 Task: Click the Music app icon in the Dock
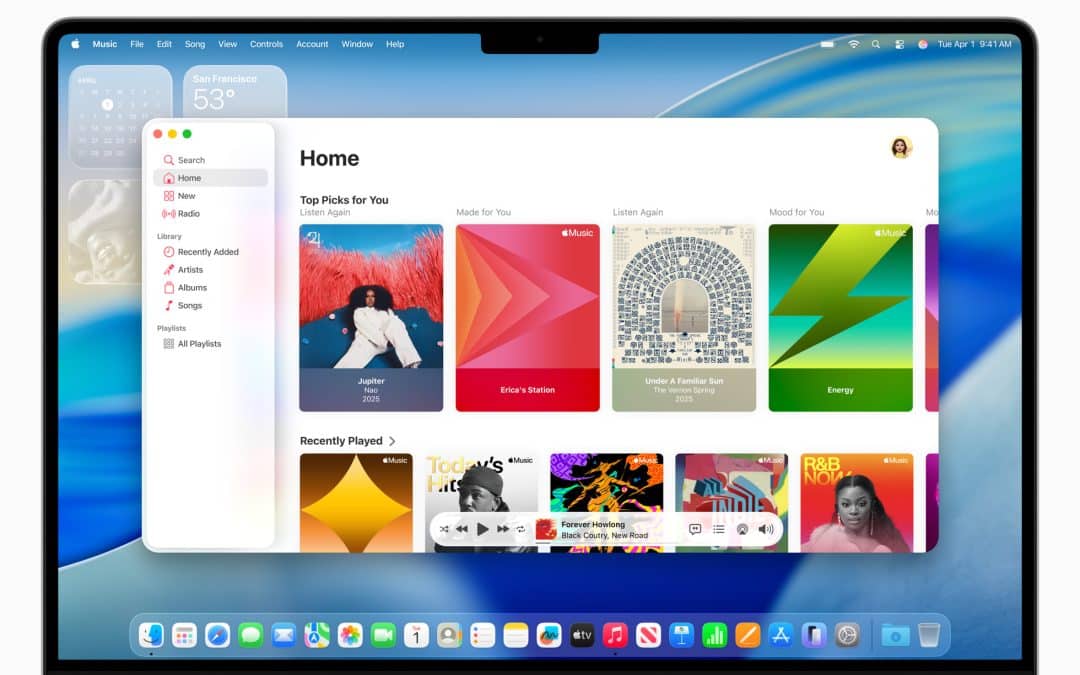615,634
